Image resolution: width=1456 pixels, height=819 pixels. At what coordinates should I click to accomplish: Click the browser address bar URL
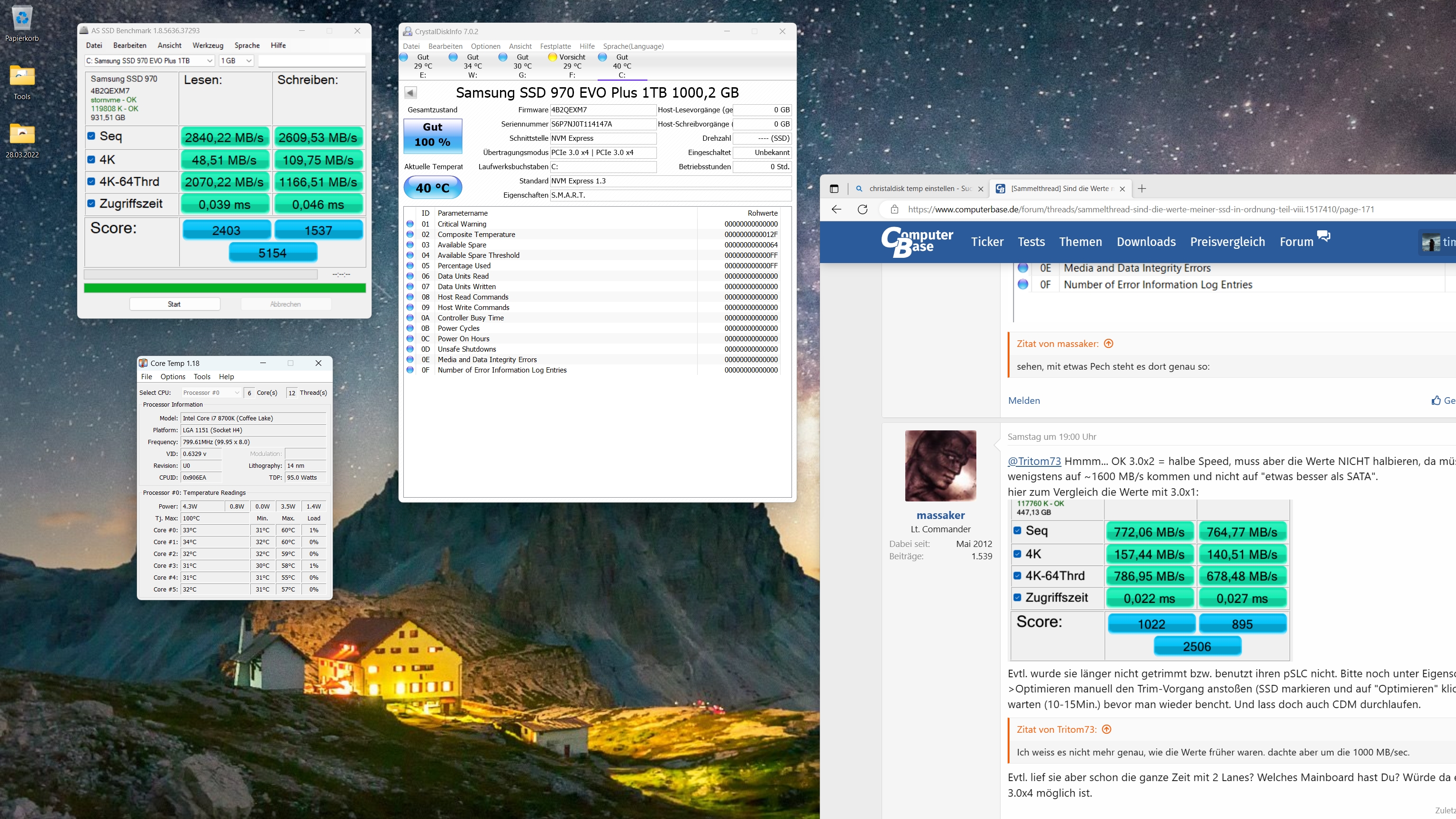(1142, 209)
